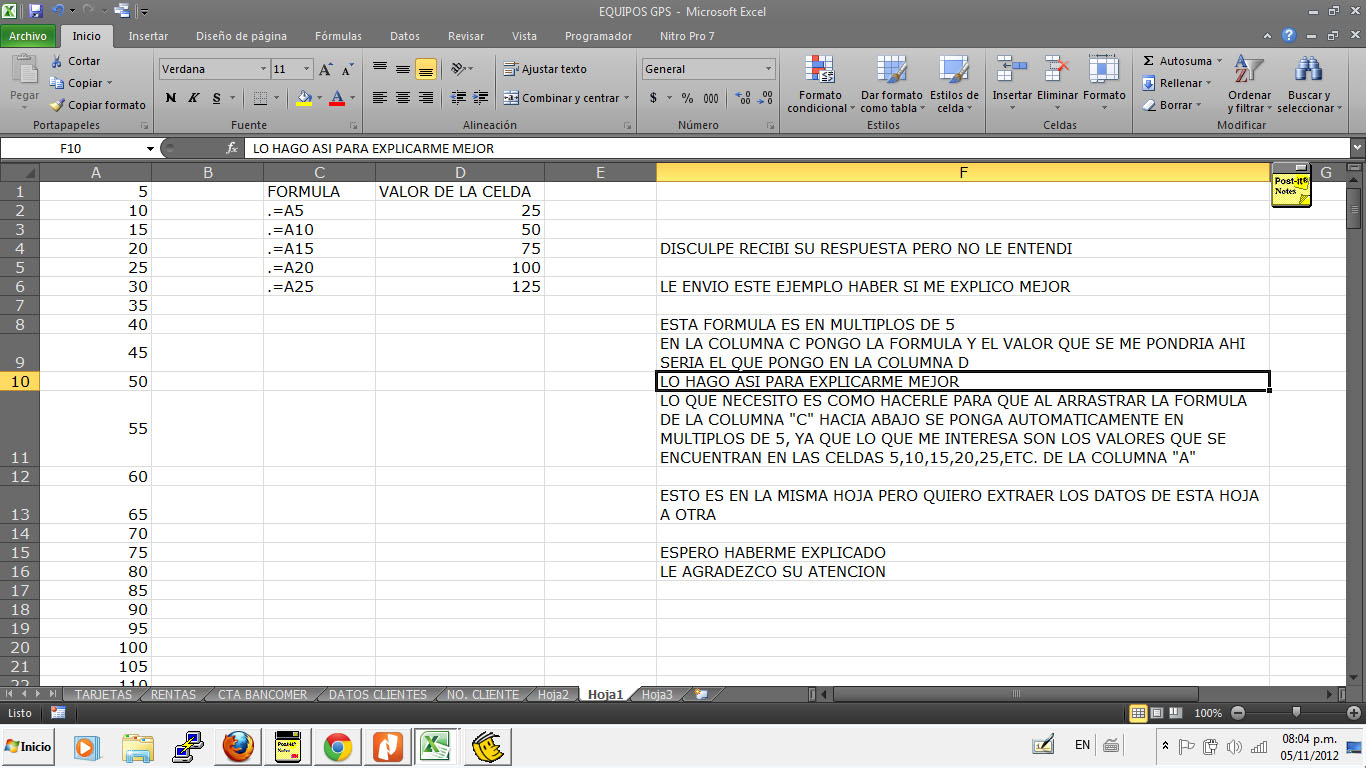The width and height of the screenshot is (1366, 768).
Task: Open the Borrar dropdown
Action: tap(1172, 105)
